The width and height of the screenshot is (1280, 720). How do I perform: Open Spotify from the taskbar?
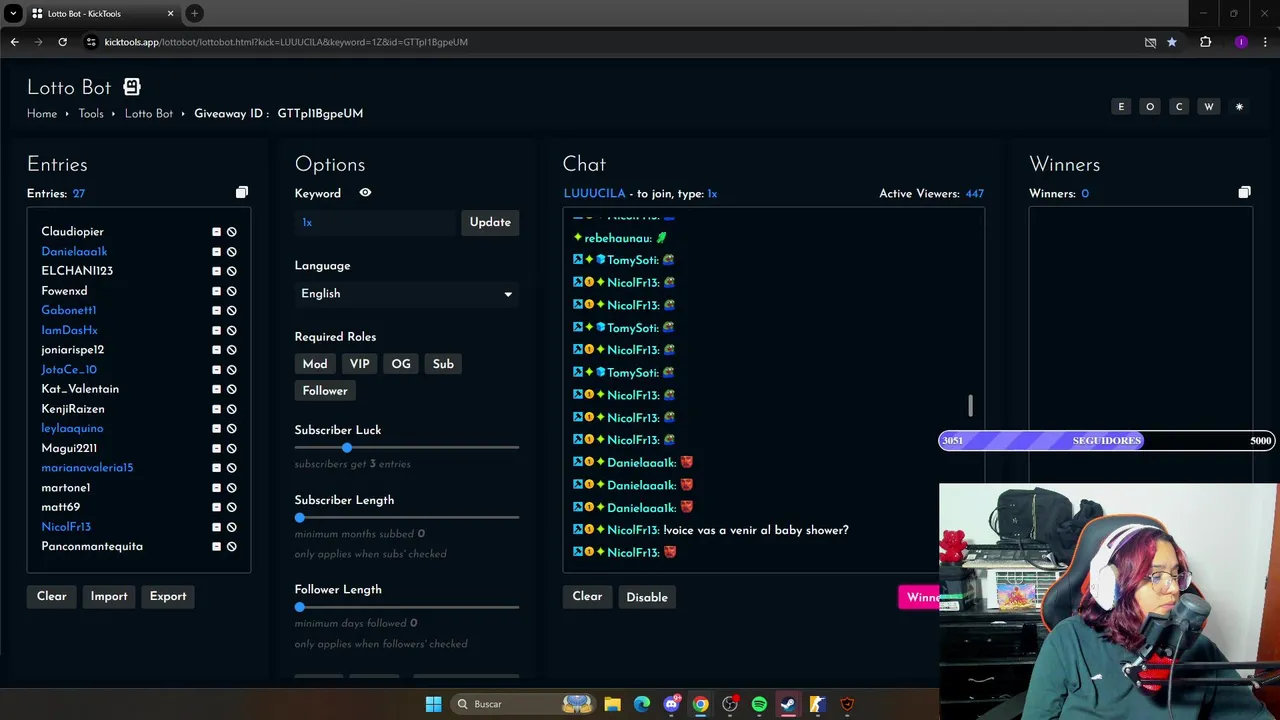[759, 704]
